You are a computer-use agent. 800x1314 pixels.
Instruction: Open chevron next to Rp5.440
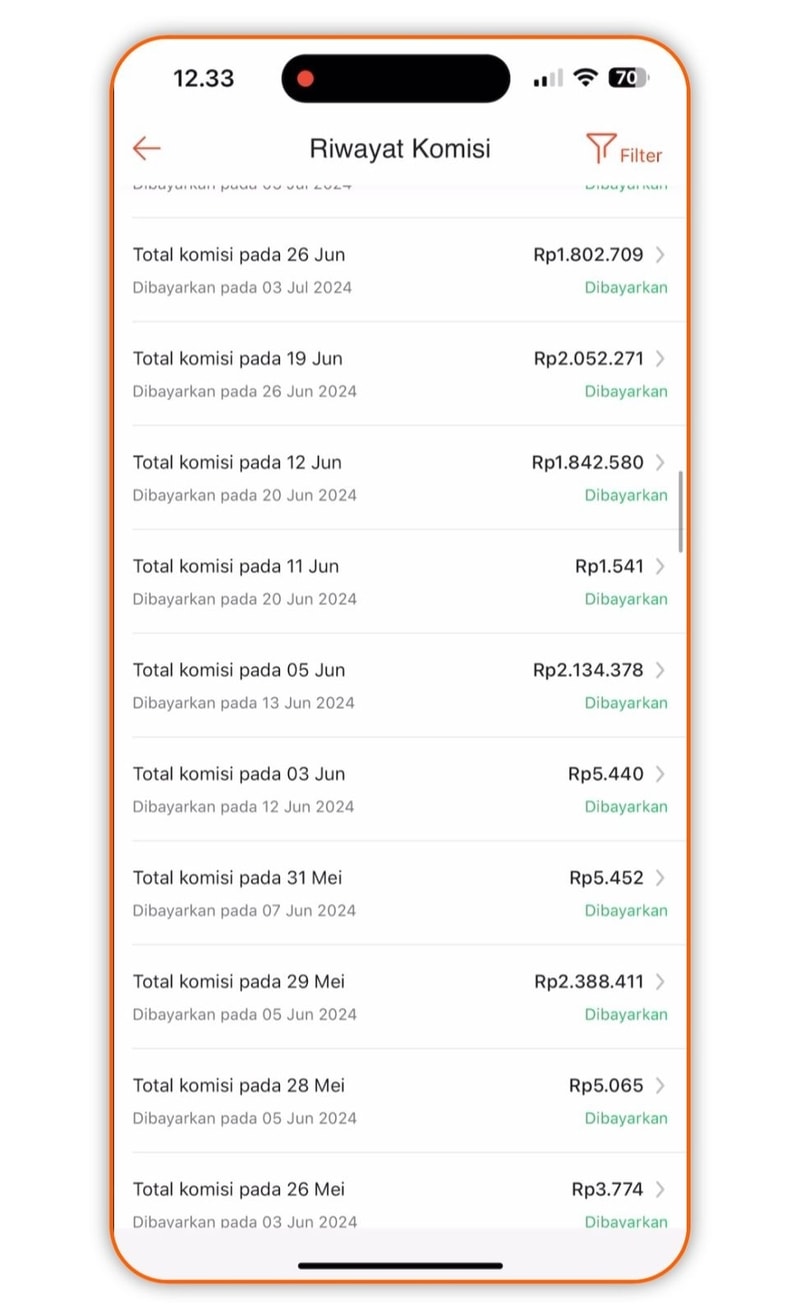660,775
